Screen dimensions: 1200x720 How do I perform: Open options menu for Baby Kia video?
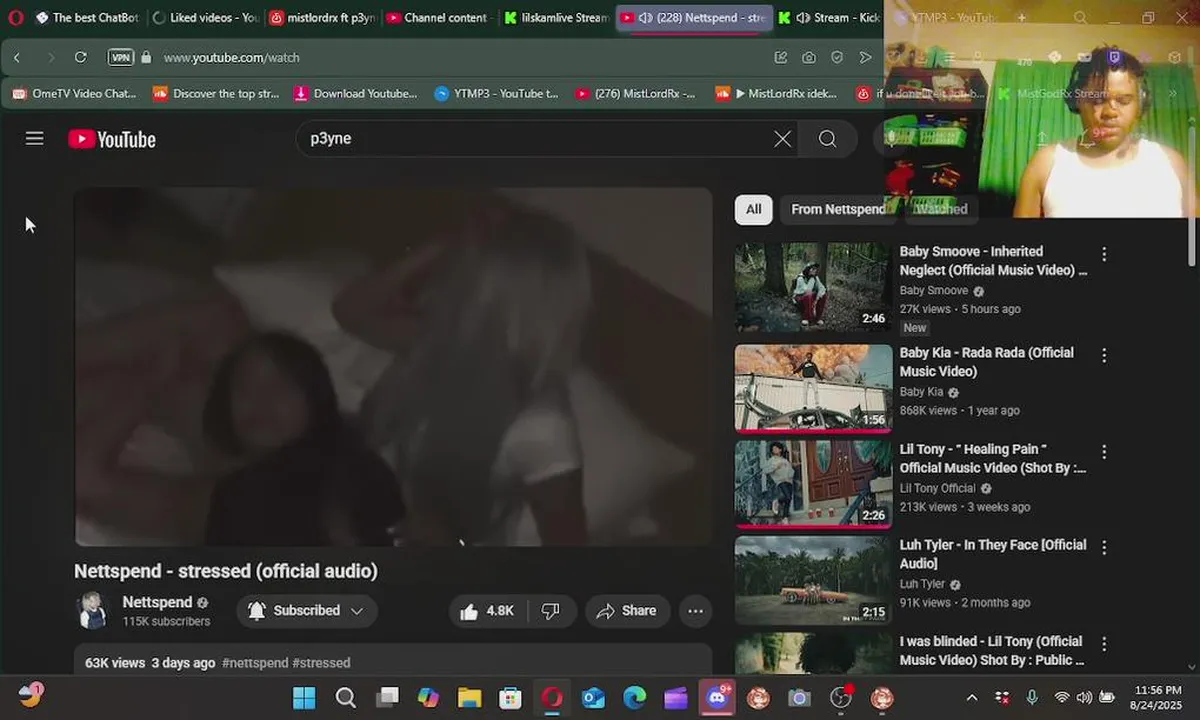(x=1104, y=355)
